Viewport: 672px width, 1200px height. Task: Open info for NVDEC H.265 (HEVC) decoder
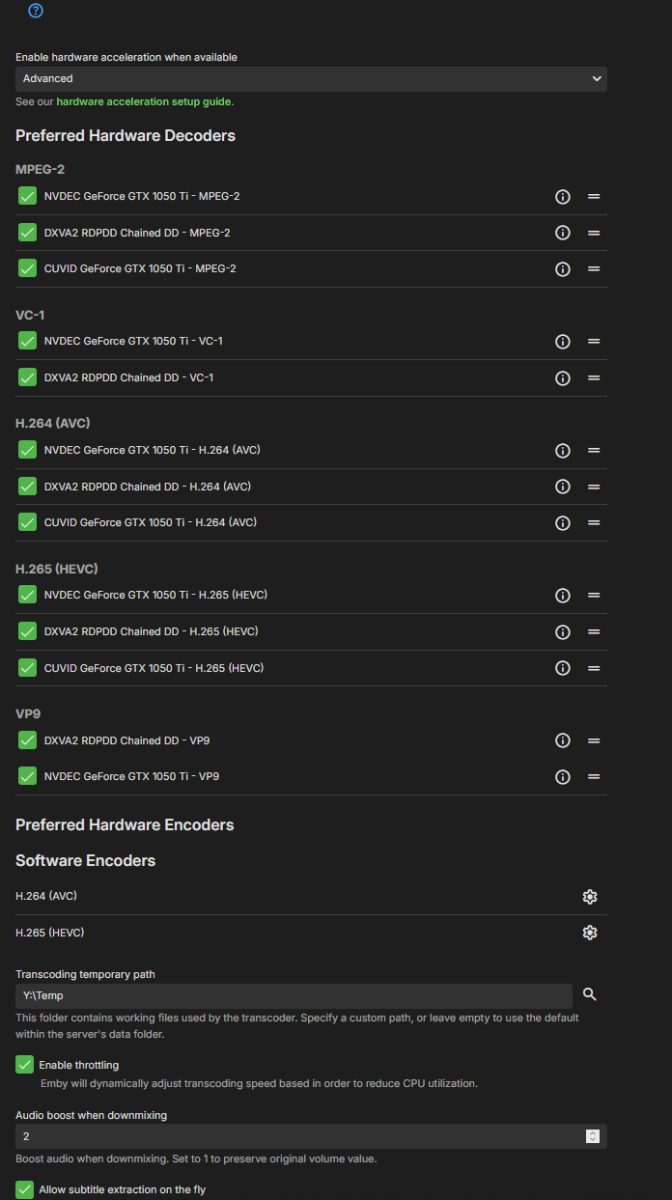(x=562, y=594)
